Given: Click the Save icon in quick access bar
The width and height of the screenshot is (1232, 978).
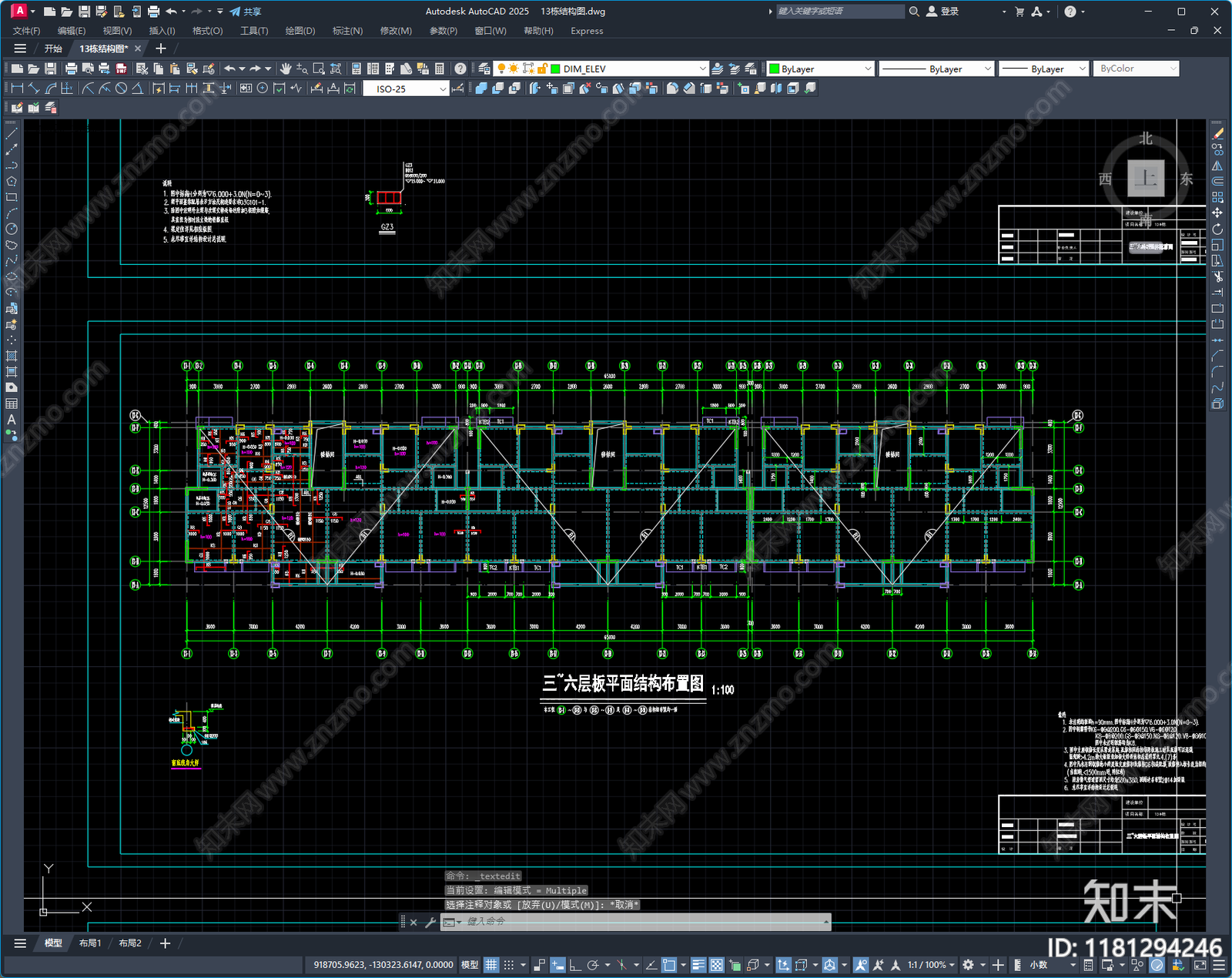Looking at the screenshot, I should [x=84, y=12].
